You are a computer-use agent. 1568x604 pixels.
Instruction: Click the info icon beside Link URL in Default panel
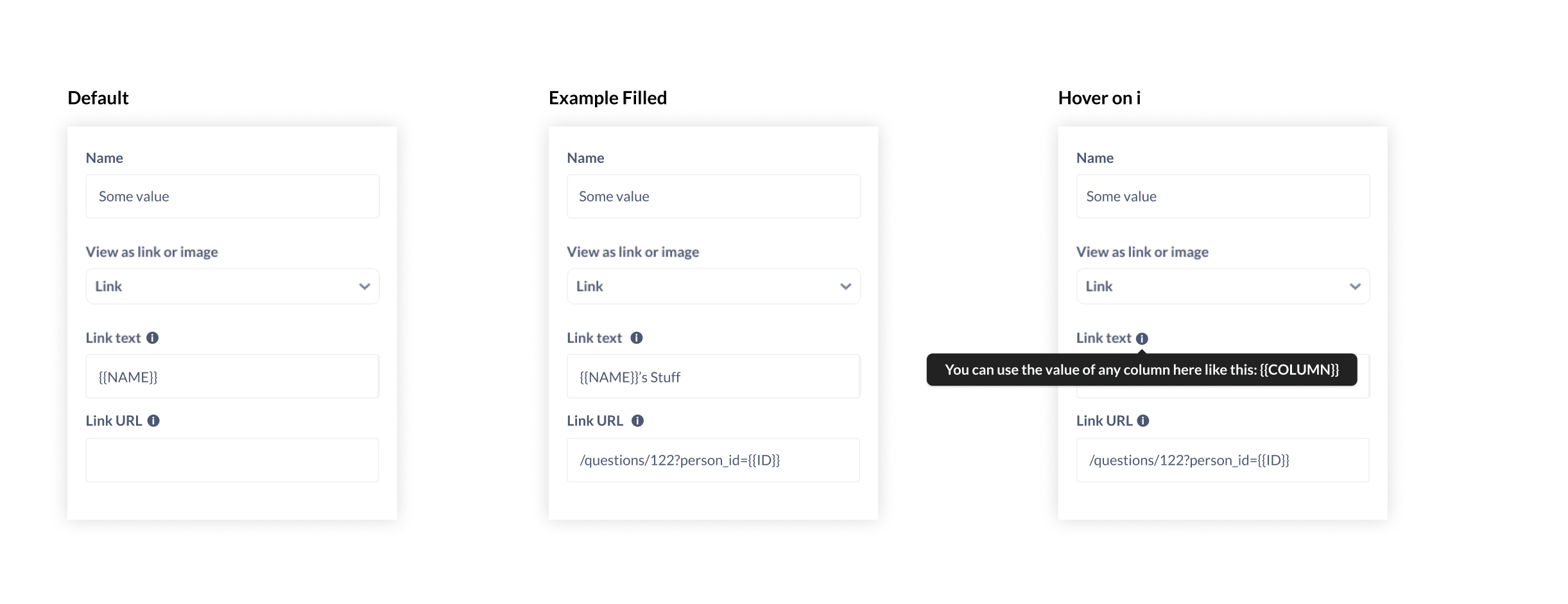coord(153,420)
